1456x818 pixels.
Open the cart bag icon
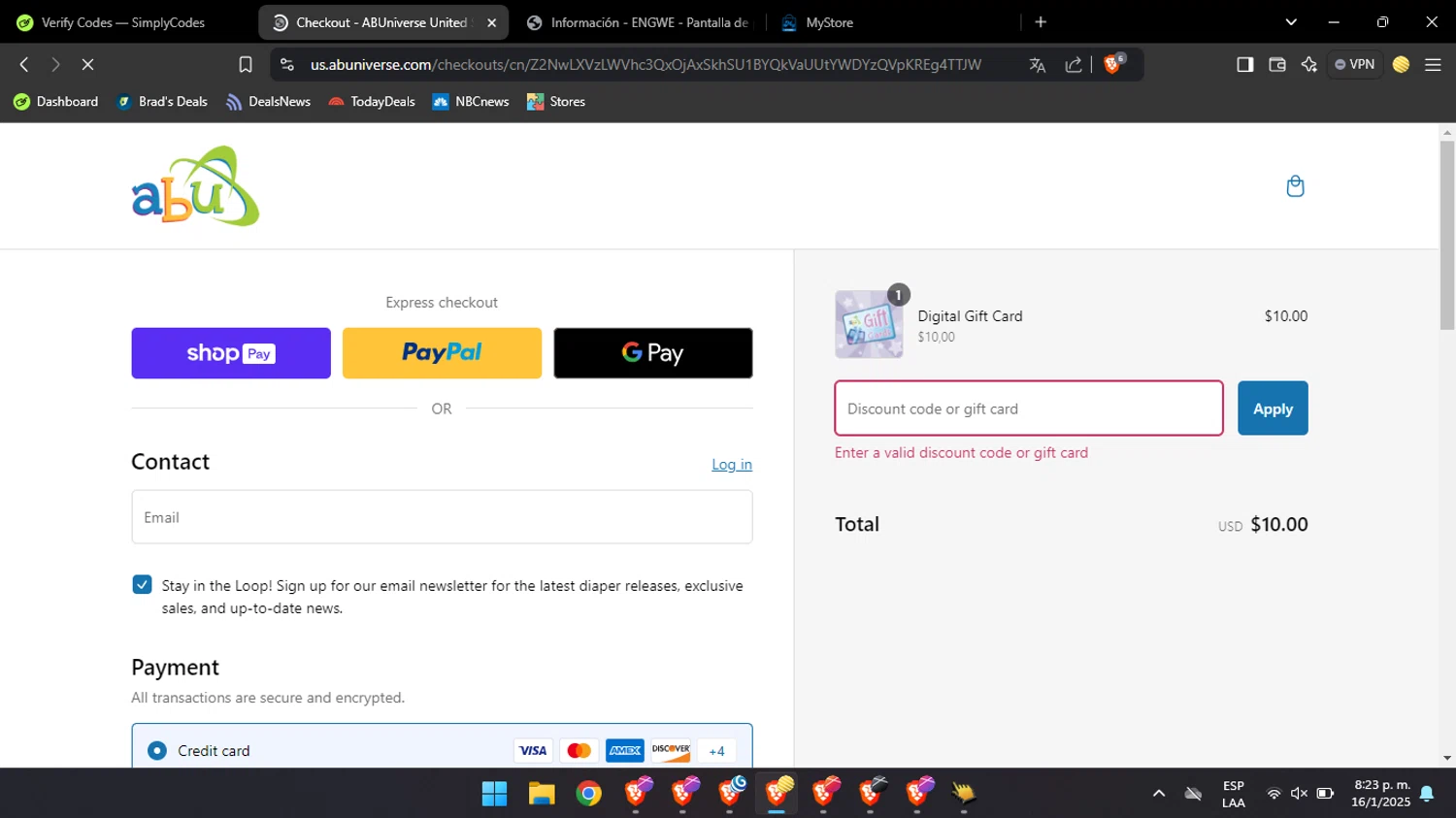tap(1295, 186)
